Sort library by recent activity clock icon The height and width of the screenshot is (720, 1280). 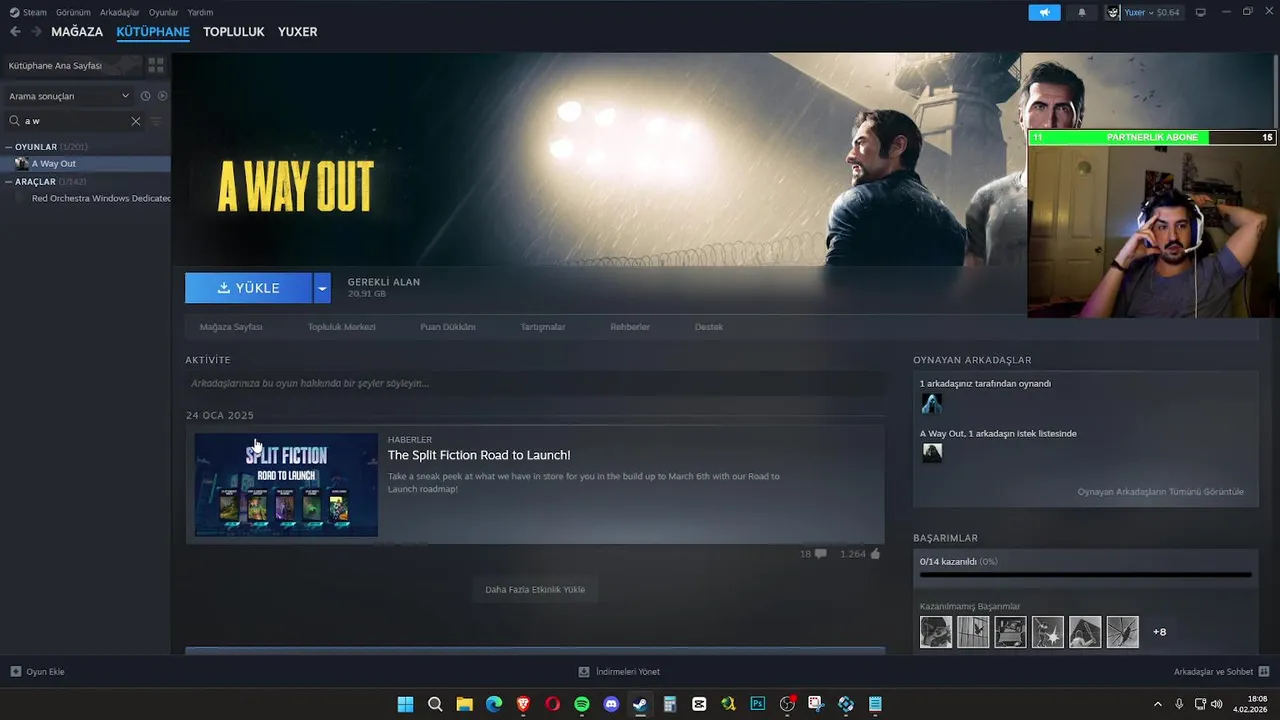pyautogui.click(x=145, y=96)
